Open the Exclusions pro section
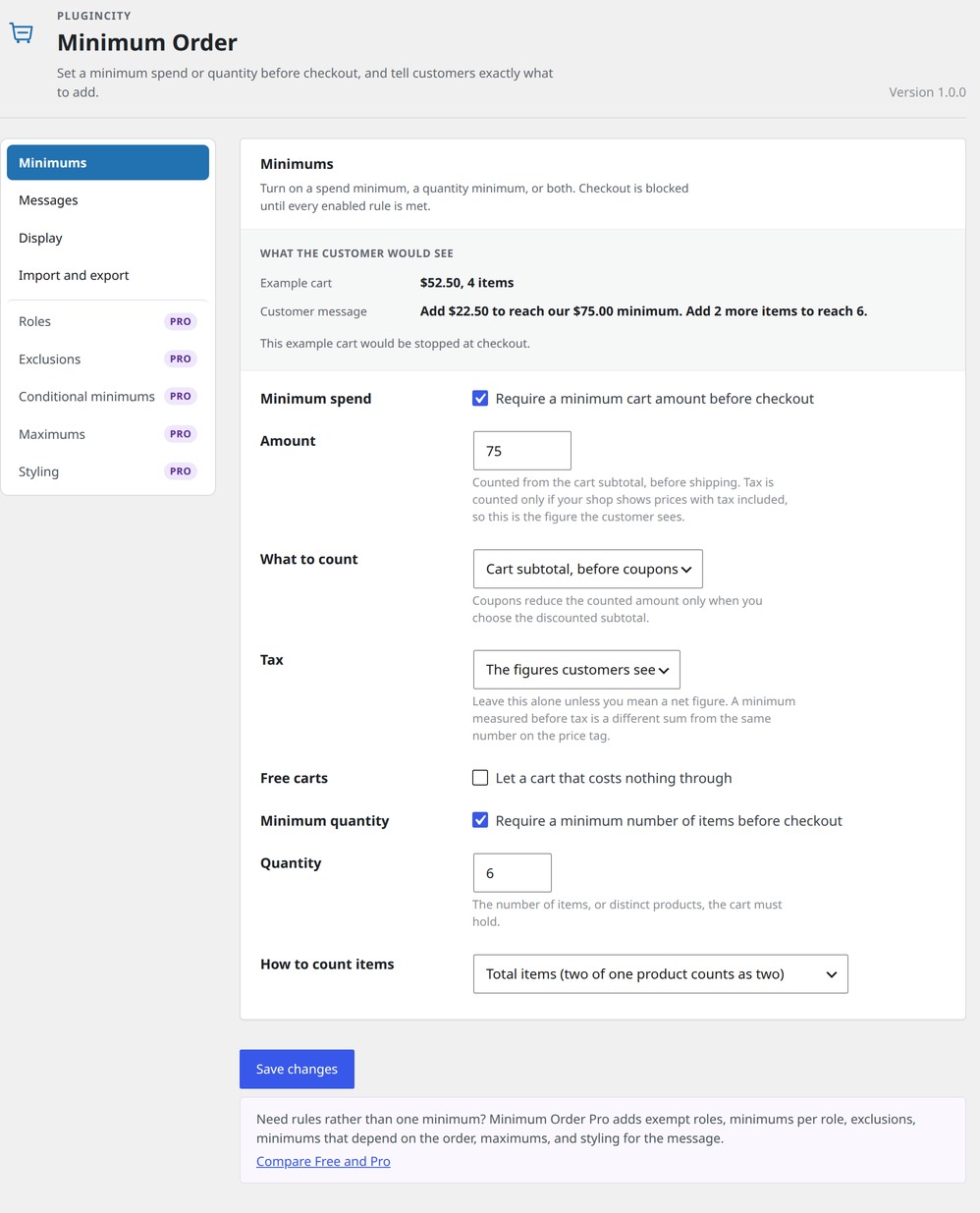The height and width of the screenshot is (1213, 980). coord(108,358)
